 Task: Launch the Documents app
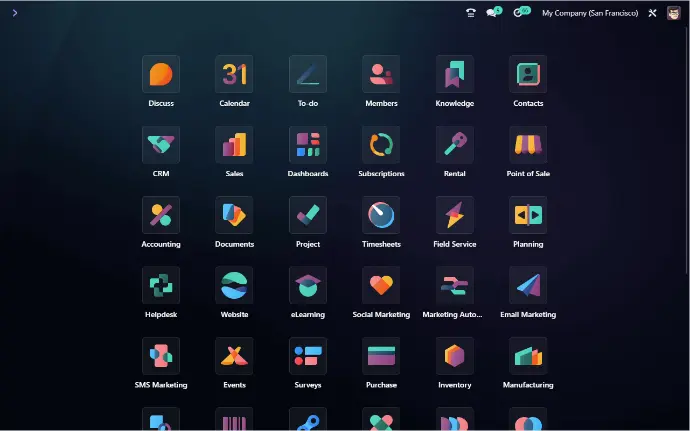tap(234, 215)
